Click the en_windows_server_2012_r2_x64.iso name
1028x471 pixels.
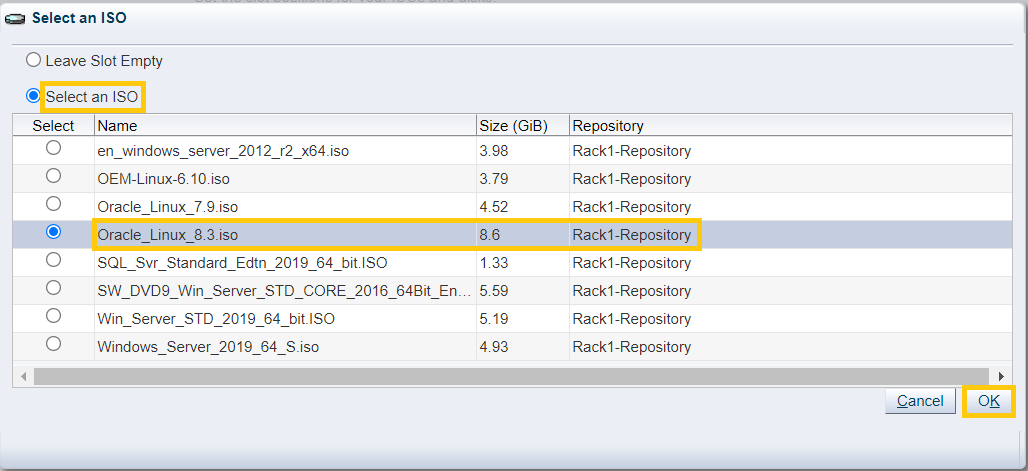coord(223,151)
